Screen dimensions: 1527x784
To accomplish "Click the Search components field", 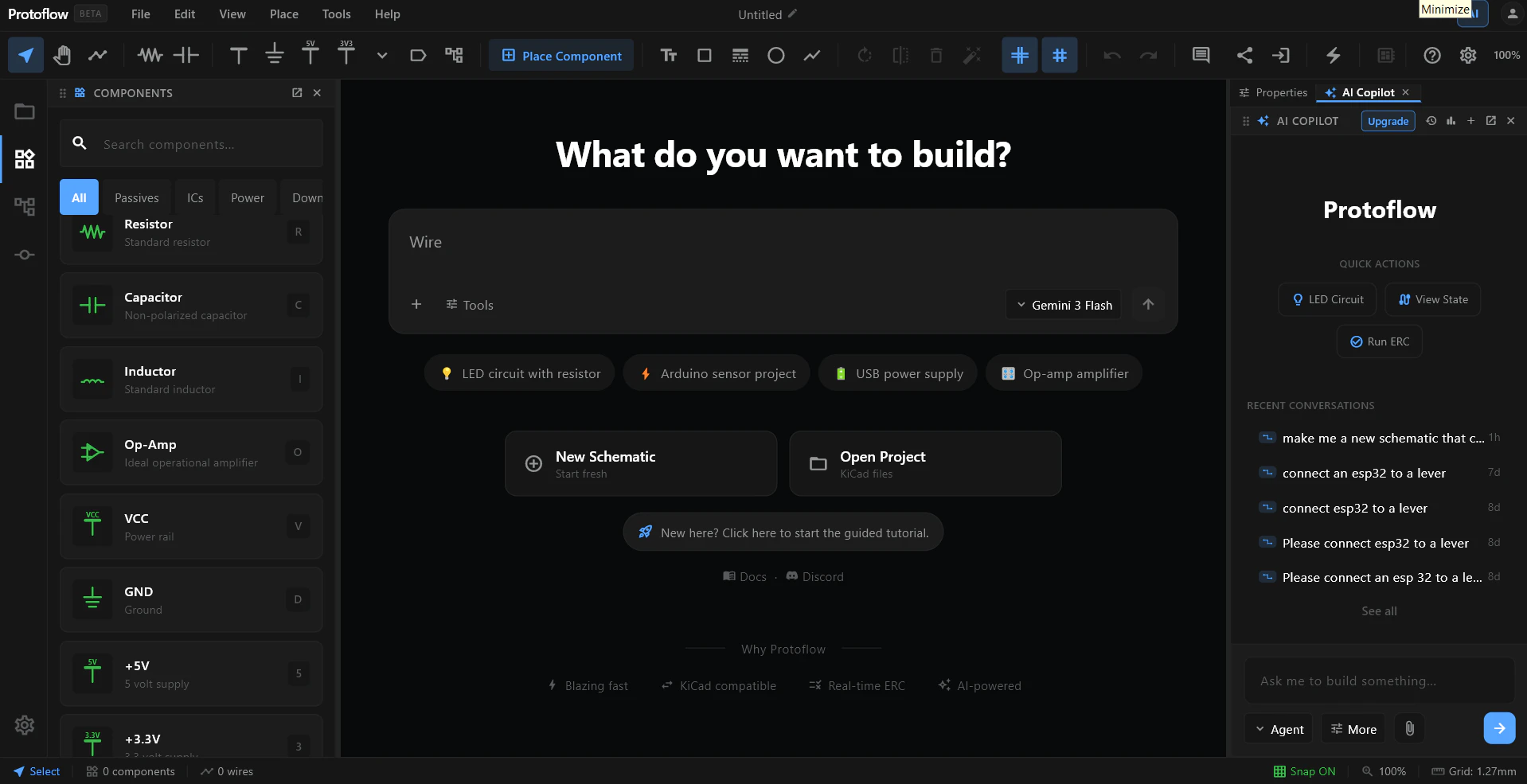I will click(x=191, y=143).
